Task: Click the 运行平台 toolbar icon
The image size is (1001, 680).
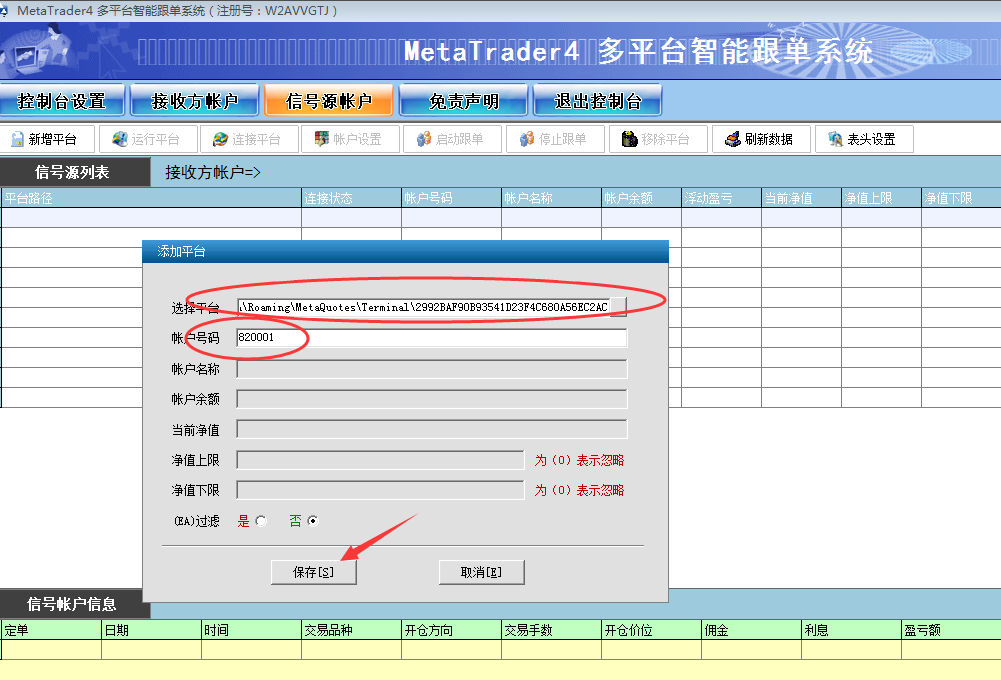Action: click(119, 139)
